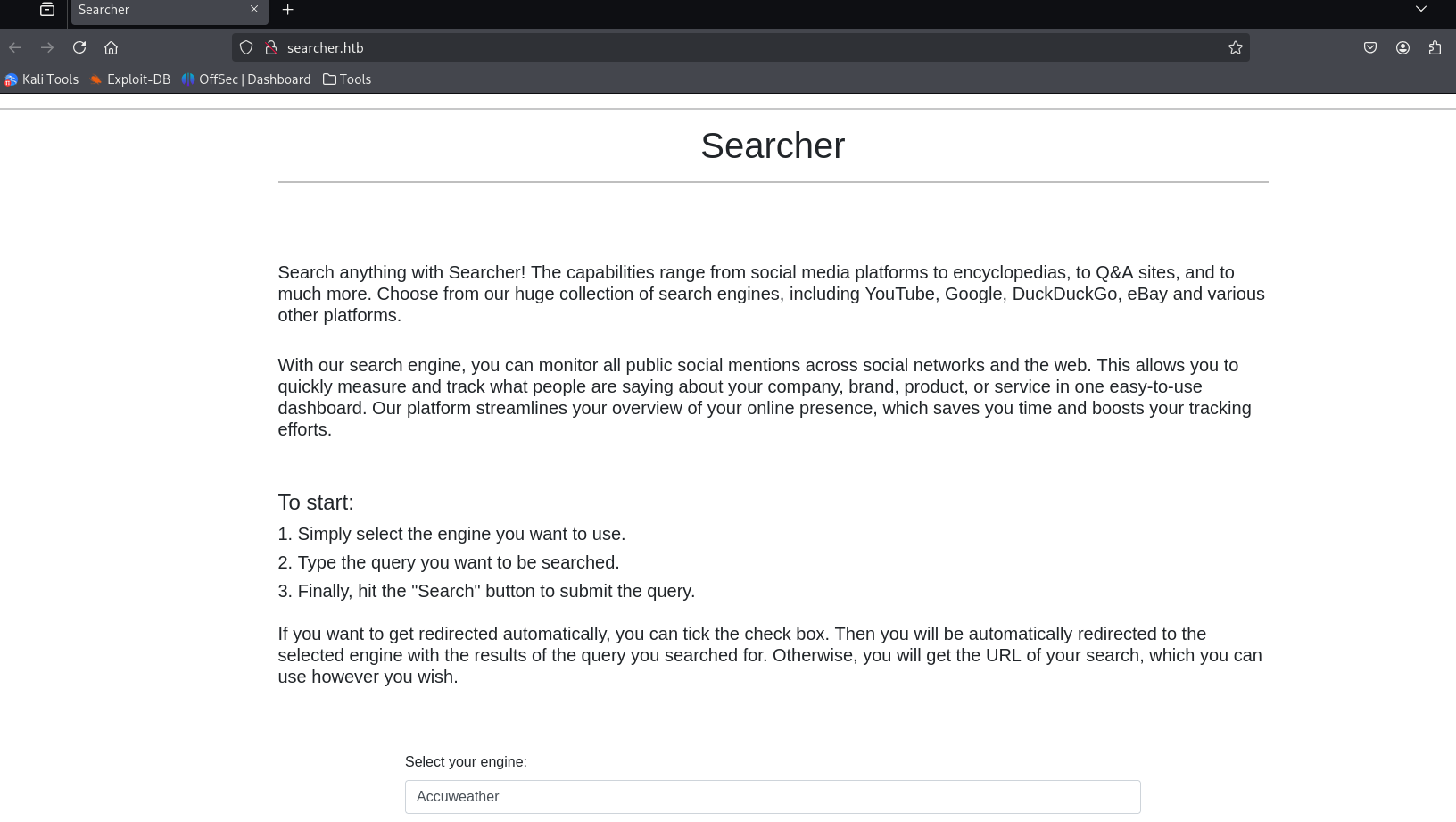The image size is (1456, 822).
Task: Open recent browsing tab overview
Action: click(x=47, y=10)
